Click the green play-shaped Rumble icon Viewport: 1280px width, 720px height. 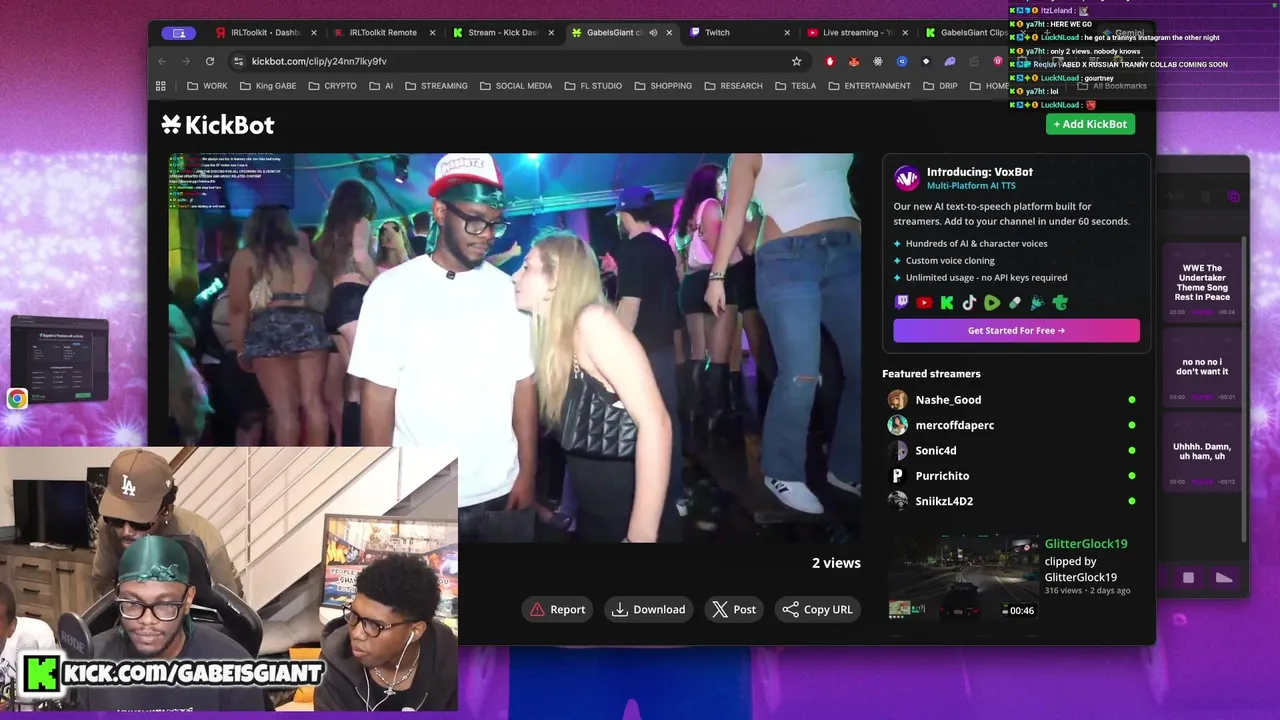point(992,302)
